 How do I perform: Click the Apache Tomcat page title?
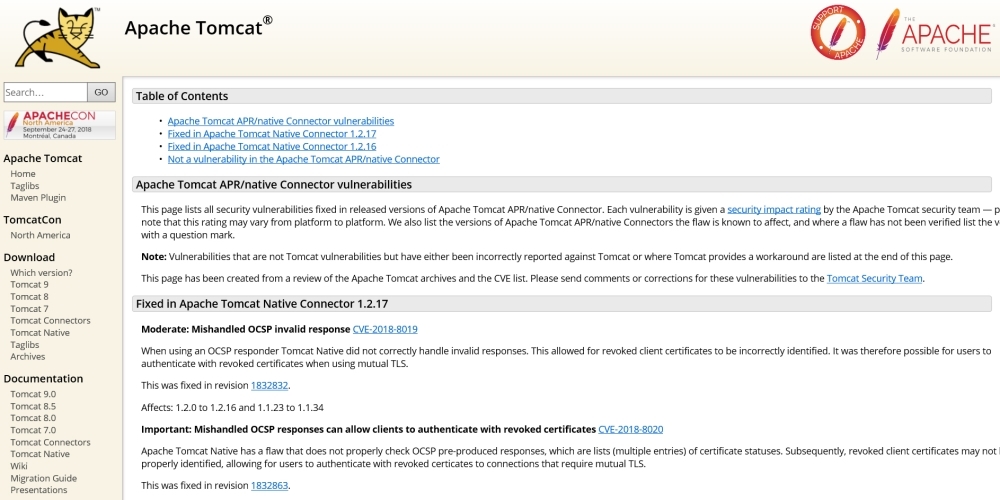(x=198, y=27)
